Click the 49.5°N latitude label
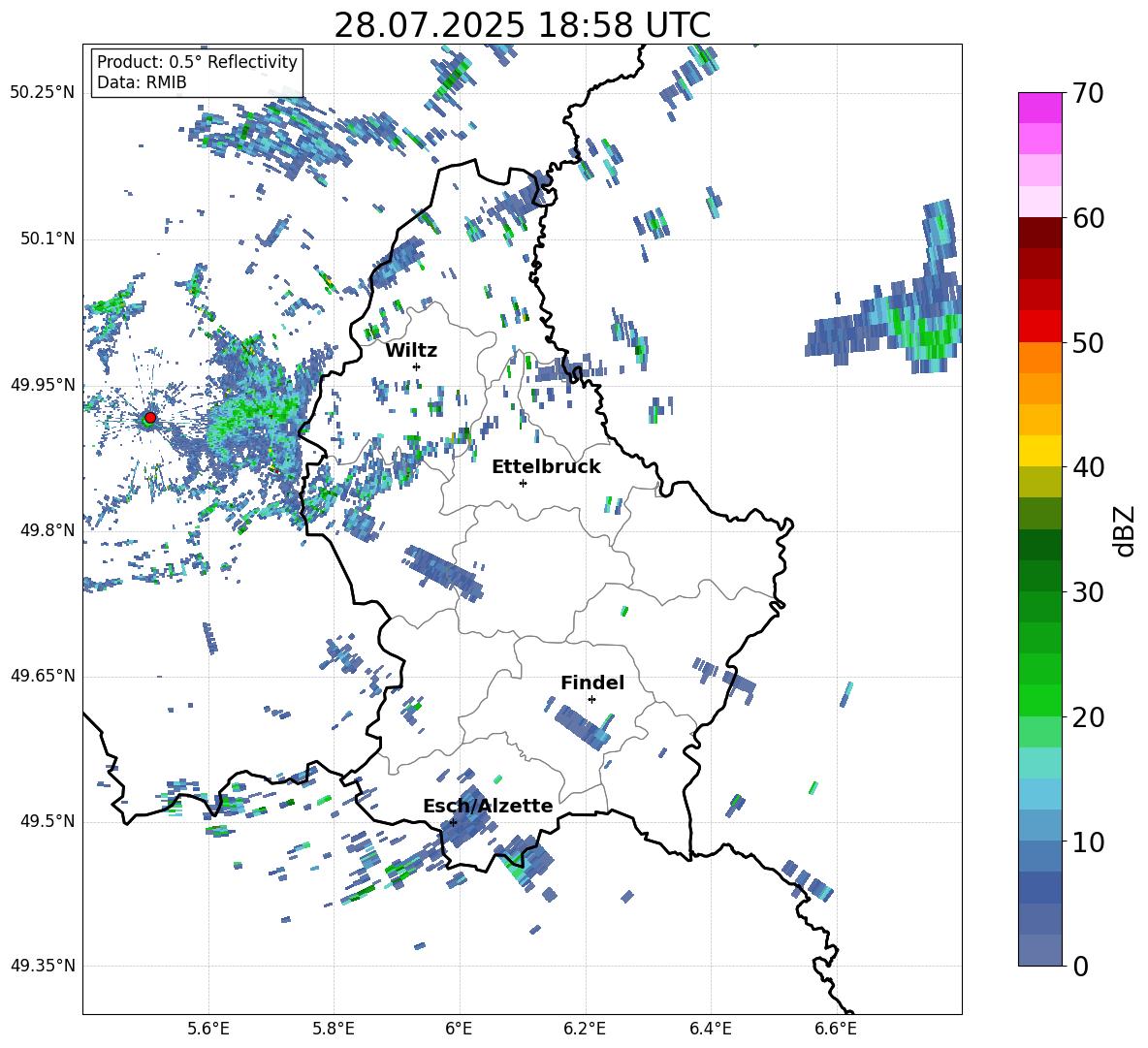The width and height of the screenshot is (1148, 1048). coord(47,821)
